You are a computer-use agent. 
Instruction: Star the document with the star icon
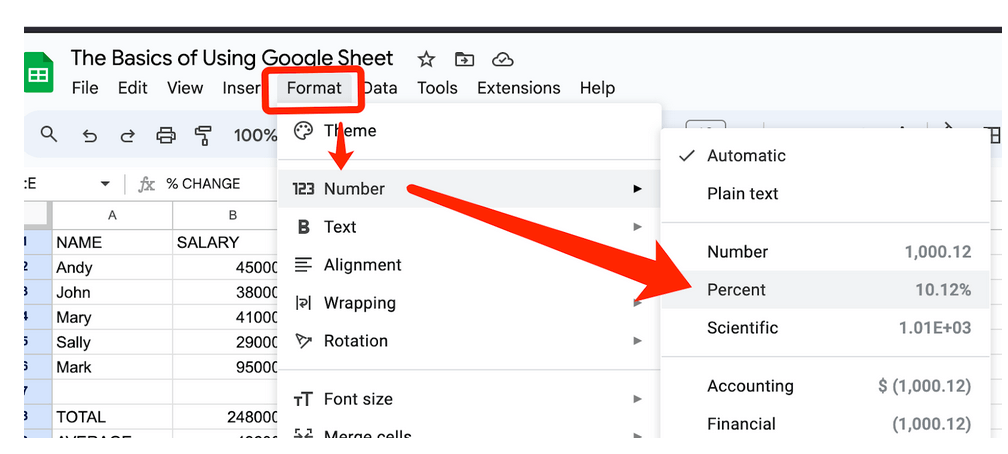pos(426,59)
